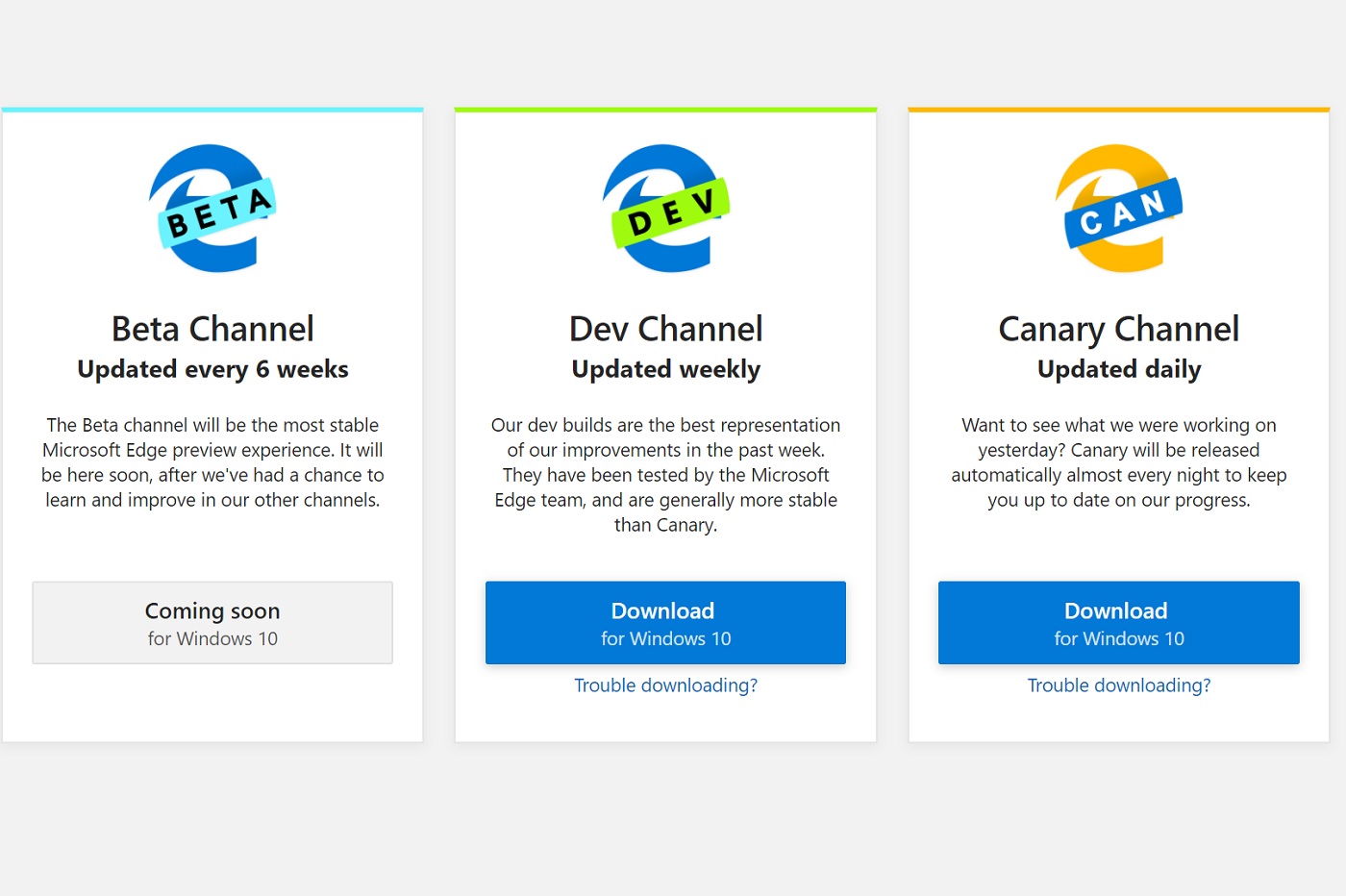Click the 'Updated weekly' text

[665, 369]
